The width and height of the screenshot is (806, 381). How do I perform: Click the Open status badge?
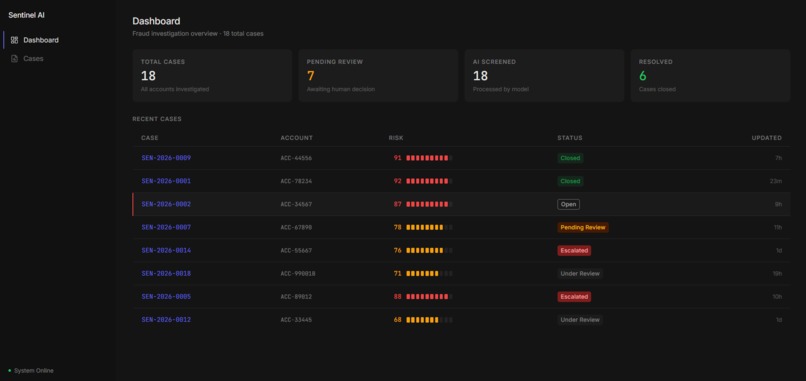(569, 204)
